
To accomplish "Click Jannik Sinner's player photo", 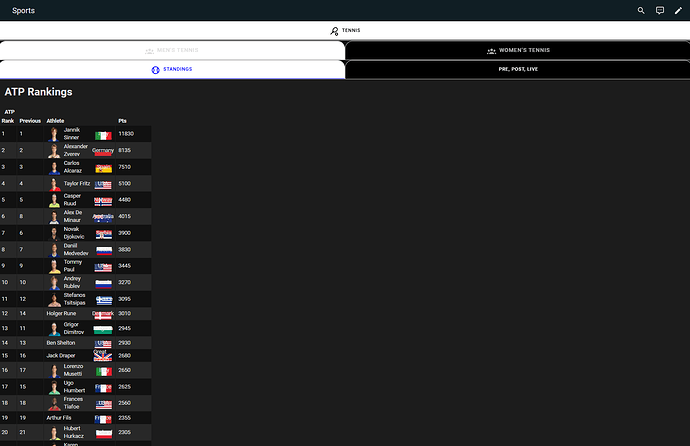I will tap(54, 134).
